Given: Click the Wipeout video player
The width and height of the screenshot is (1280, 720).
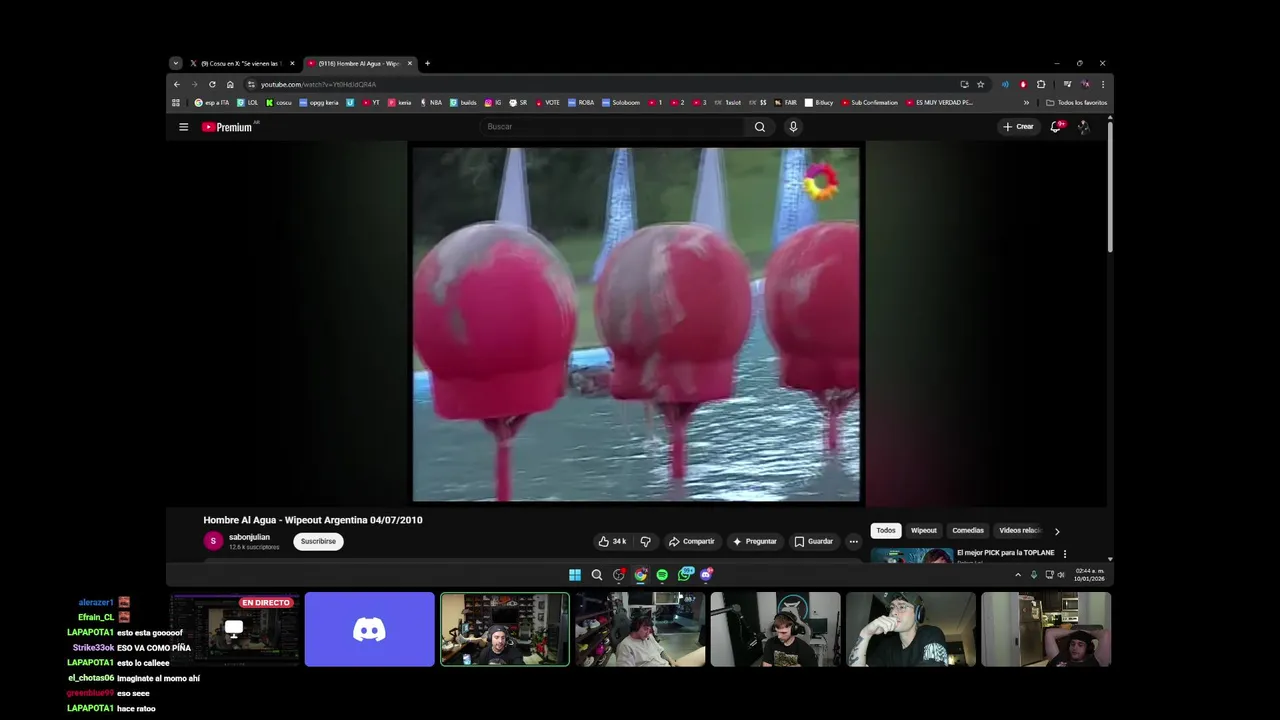Looking at the screenshot, I should point(636,324).
